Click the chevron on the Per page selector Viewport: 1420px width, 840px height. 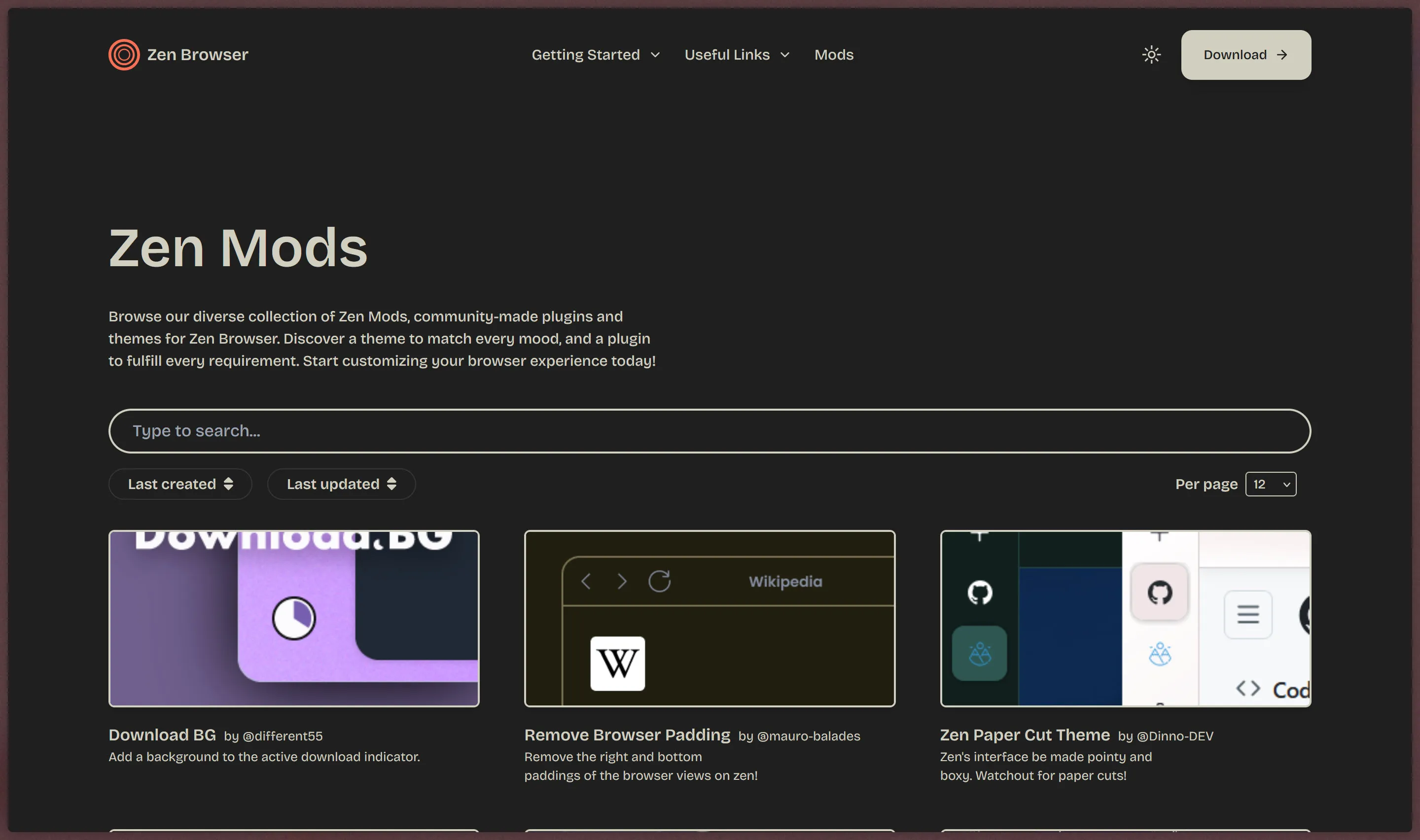[1286, 484]
